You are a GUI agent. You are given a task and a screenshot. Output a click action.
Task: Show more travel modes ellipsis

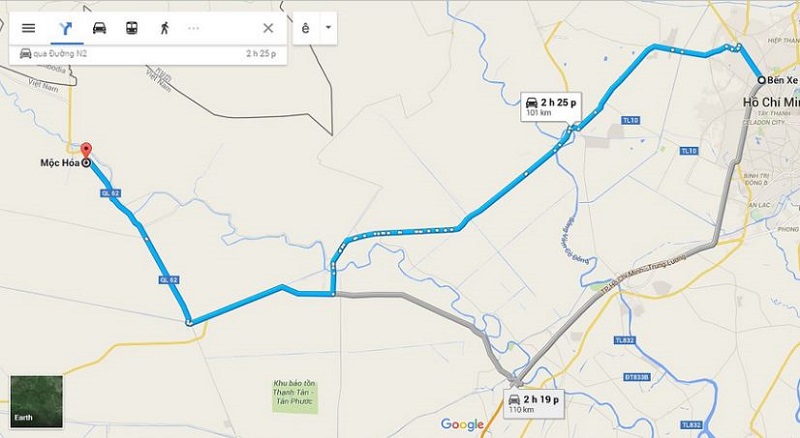pyautogui.click(x=193, y=28)
